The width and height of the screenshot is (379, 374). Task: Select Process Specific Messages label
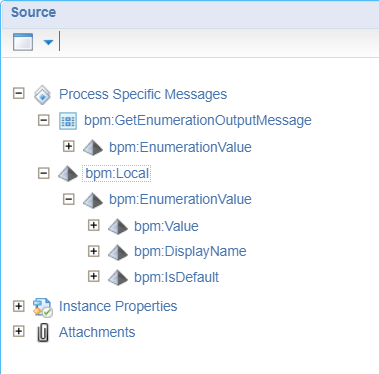(x=143, y=94)
